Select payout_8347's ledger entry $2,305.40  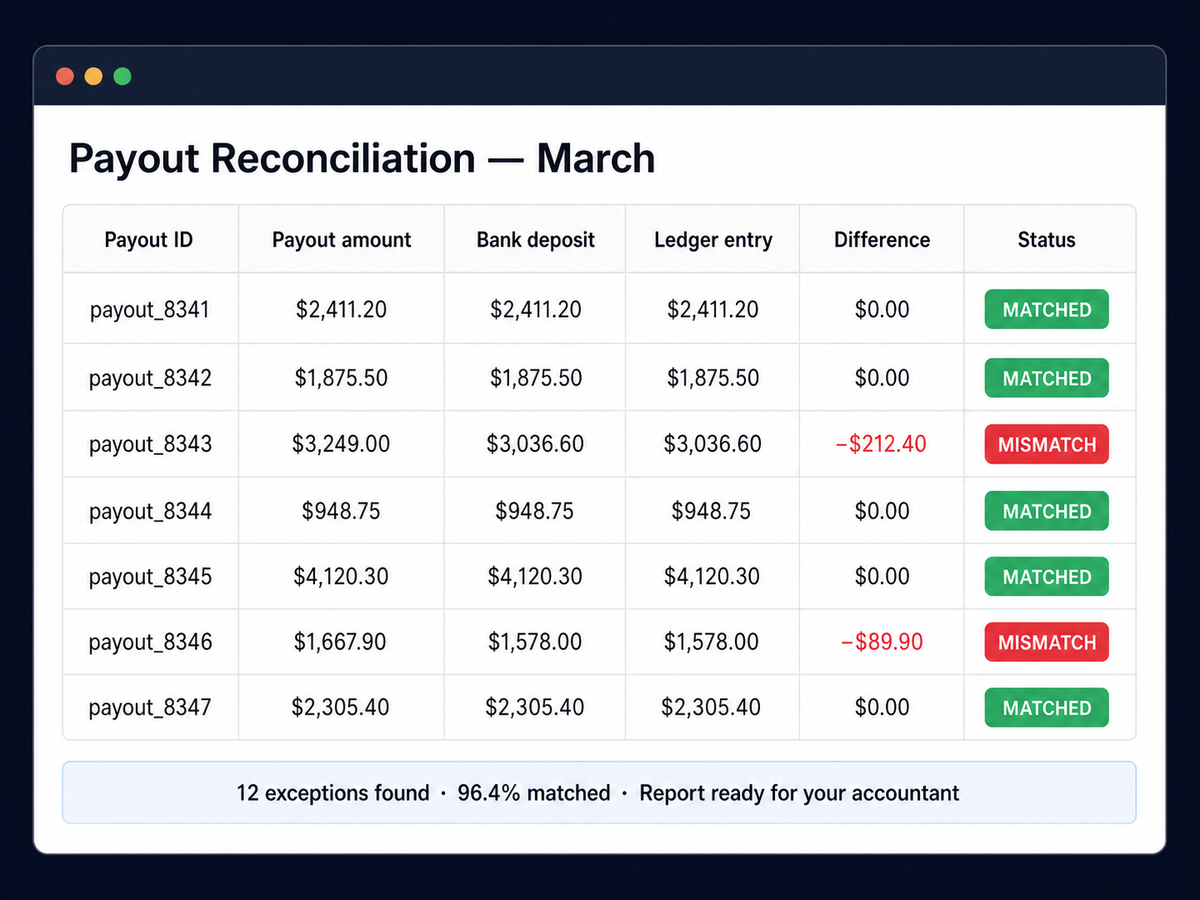coord(711,708)
